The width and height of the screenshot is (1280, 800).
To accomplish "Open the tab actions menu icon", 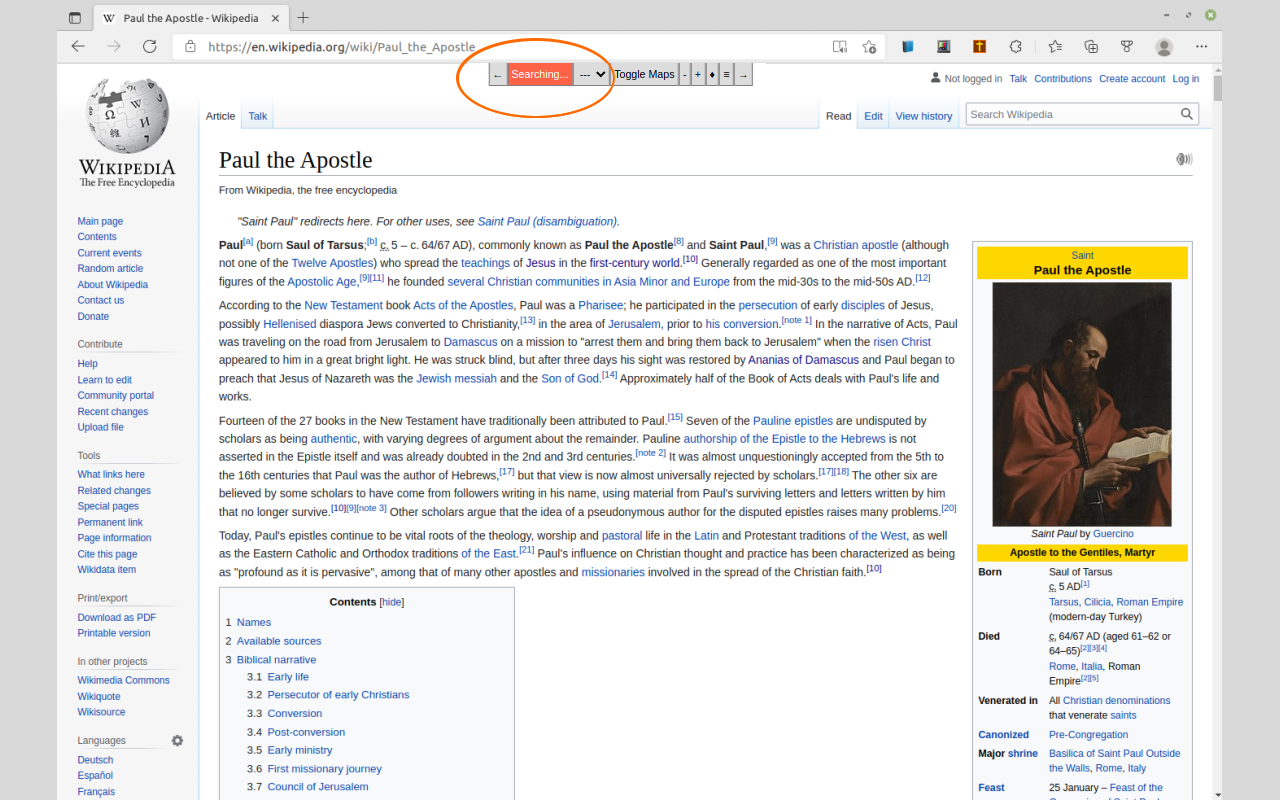I will (75, 17).
